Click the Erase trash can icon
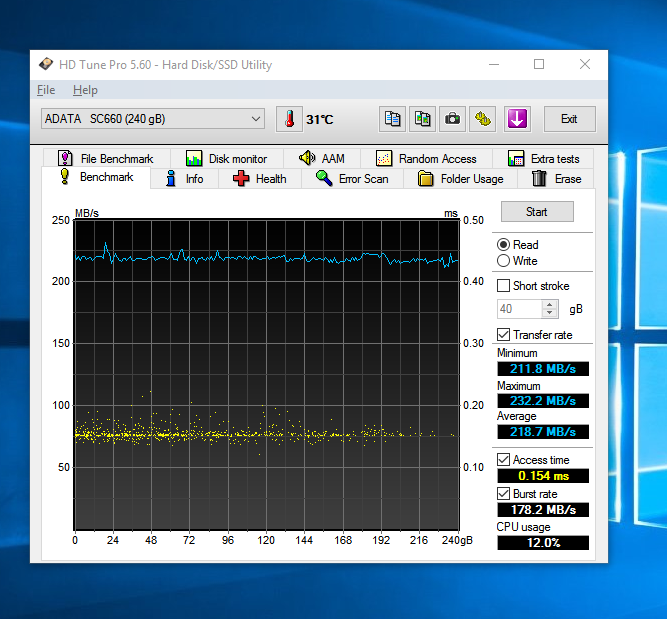 click(539, 178)
